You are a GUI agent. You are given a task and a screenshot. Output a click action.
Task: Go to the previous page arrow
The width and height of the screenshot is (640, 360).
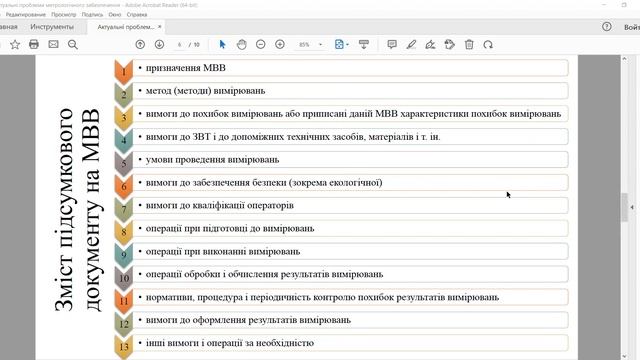point(140,44)
